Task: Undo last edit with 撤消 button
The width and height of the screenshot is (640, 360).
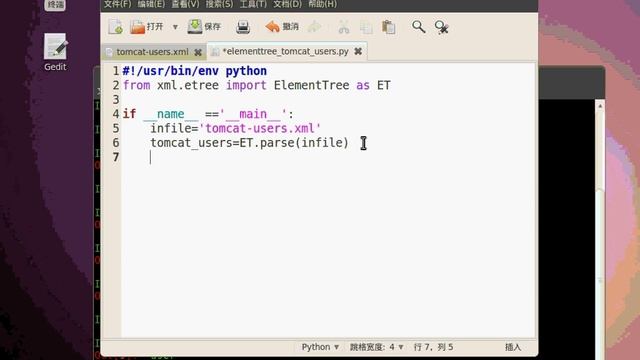Action: tap(282, 27)
